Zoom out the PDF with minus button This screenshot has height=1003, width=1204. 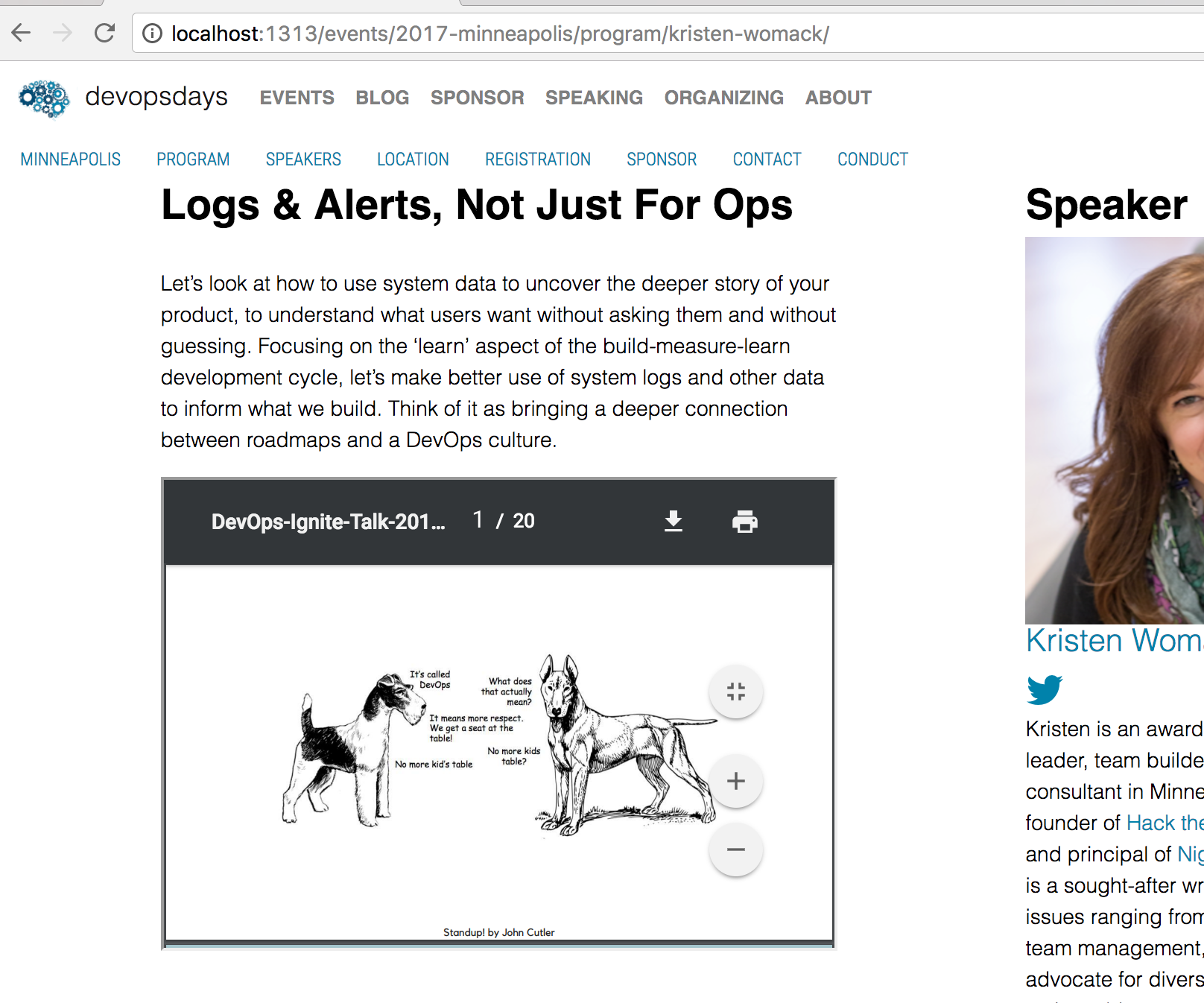click(736, 849)
